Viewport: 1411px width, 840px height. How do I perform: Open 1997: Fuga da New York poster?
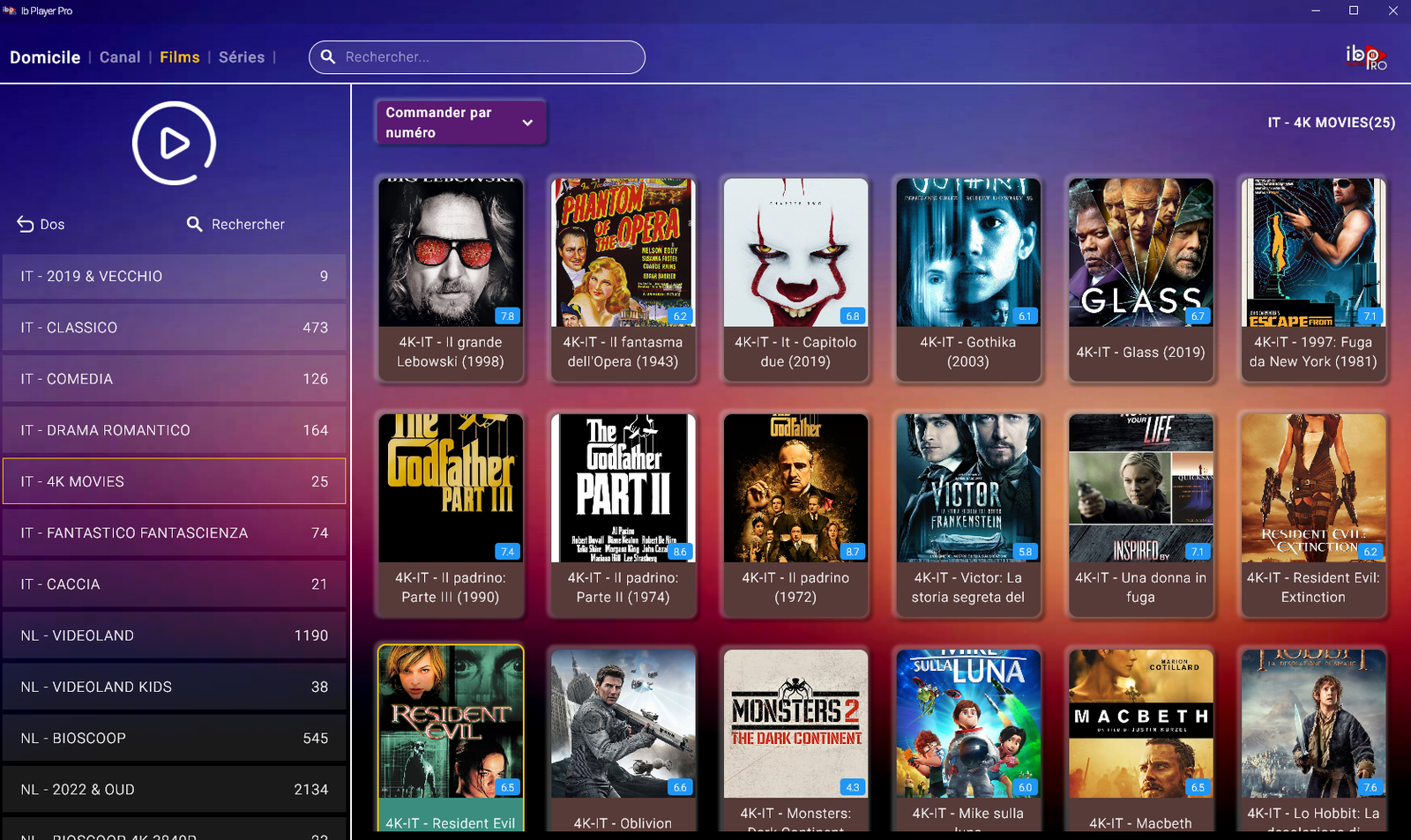click(1313, 253)
